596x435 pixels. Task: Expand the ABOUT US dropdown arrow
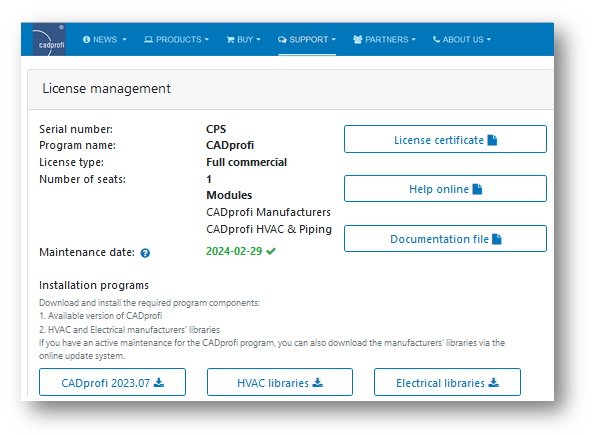point(489,40)
